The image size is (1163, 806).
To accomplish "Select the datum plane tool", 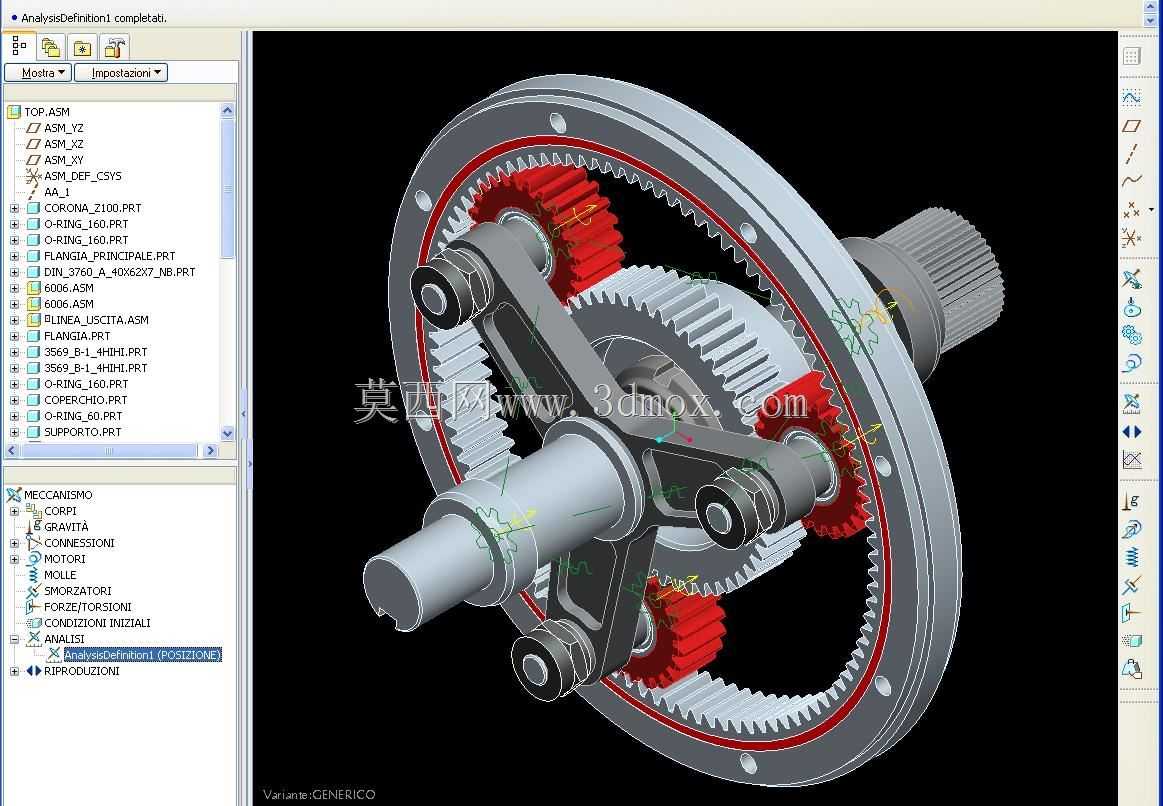I will 1131,125.
